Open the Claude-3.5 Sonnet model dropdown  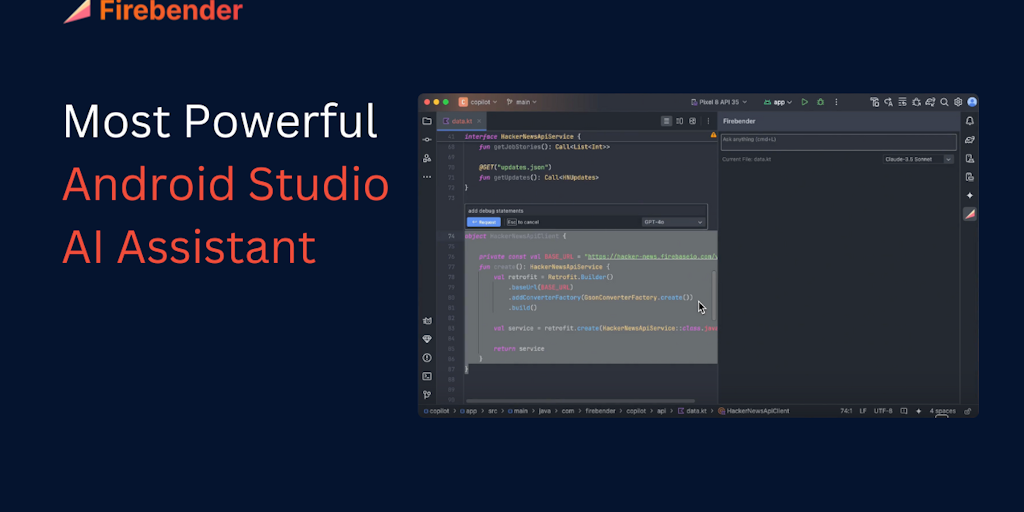click(x=918, y=159)
